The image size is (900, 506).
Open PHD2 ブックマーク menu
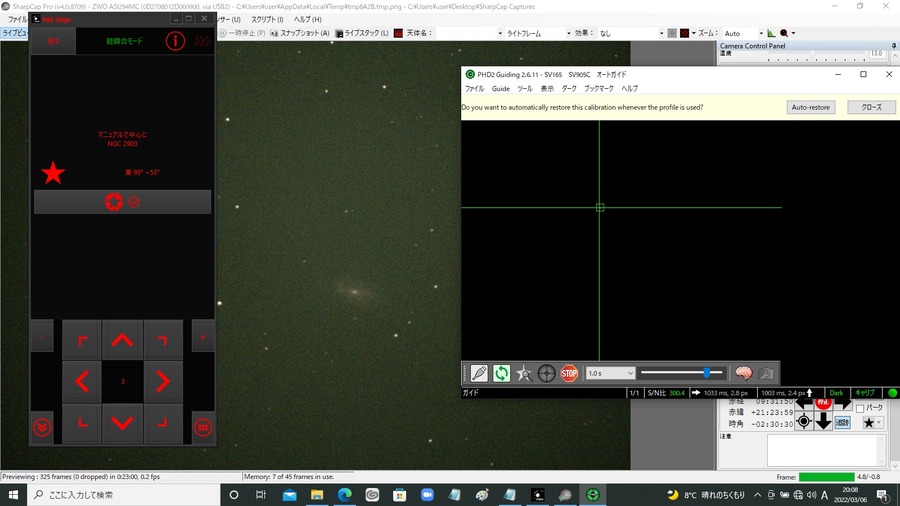tap(599, 88)
